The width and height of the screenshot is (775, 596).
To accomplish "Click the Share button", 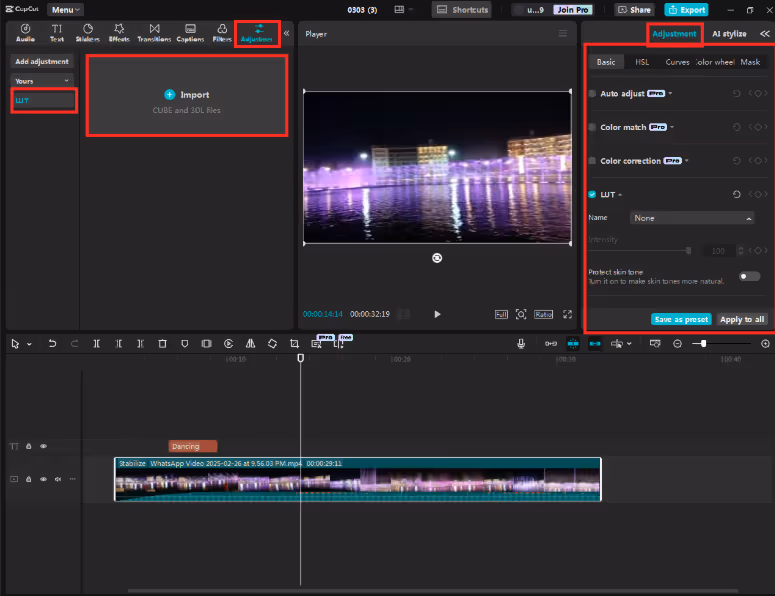I will coord(635,9).
